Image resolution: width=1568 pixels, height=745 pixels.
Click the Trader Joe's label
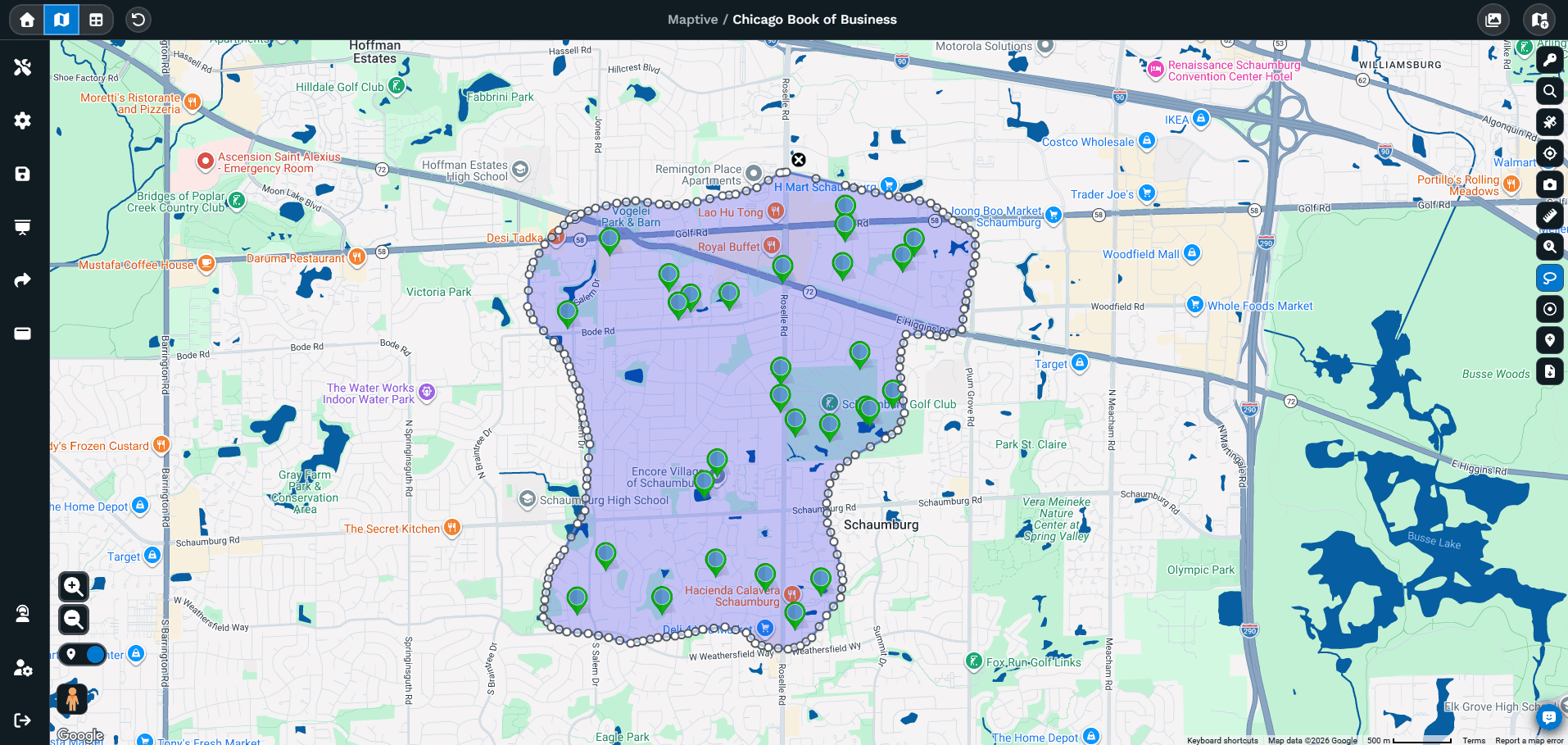coord(1102,194)
